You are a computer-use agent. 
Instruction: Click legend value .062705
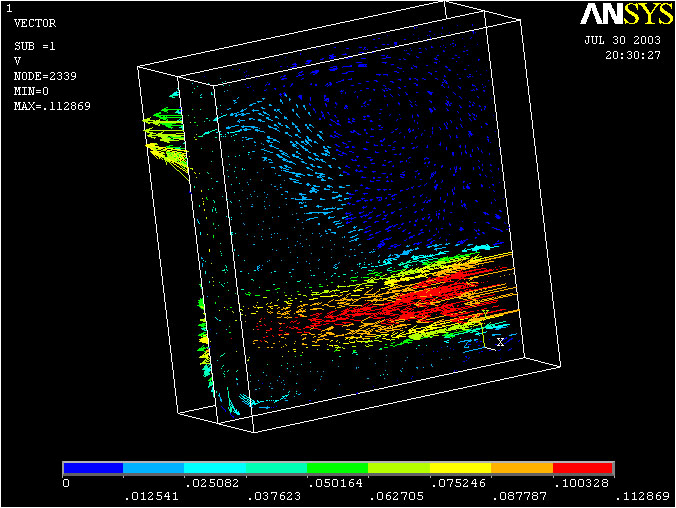397,496
